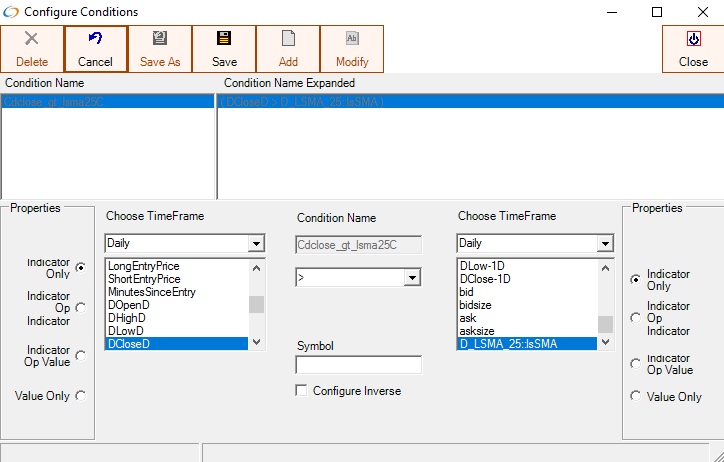Select right Indicator Op Indicator radio button

pyautogui.click(x=635, y=318)
